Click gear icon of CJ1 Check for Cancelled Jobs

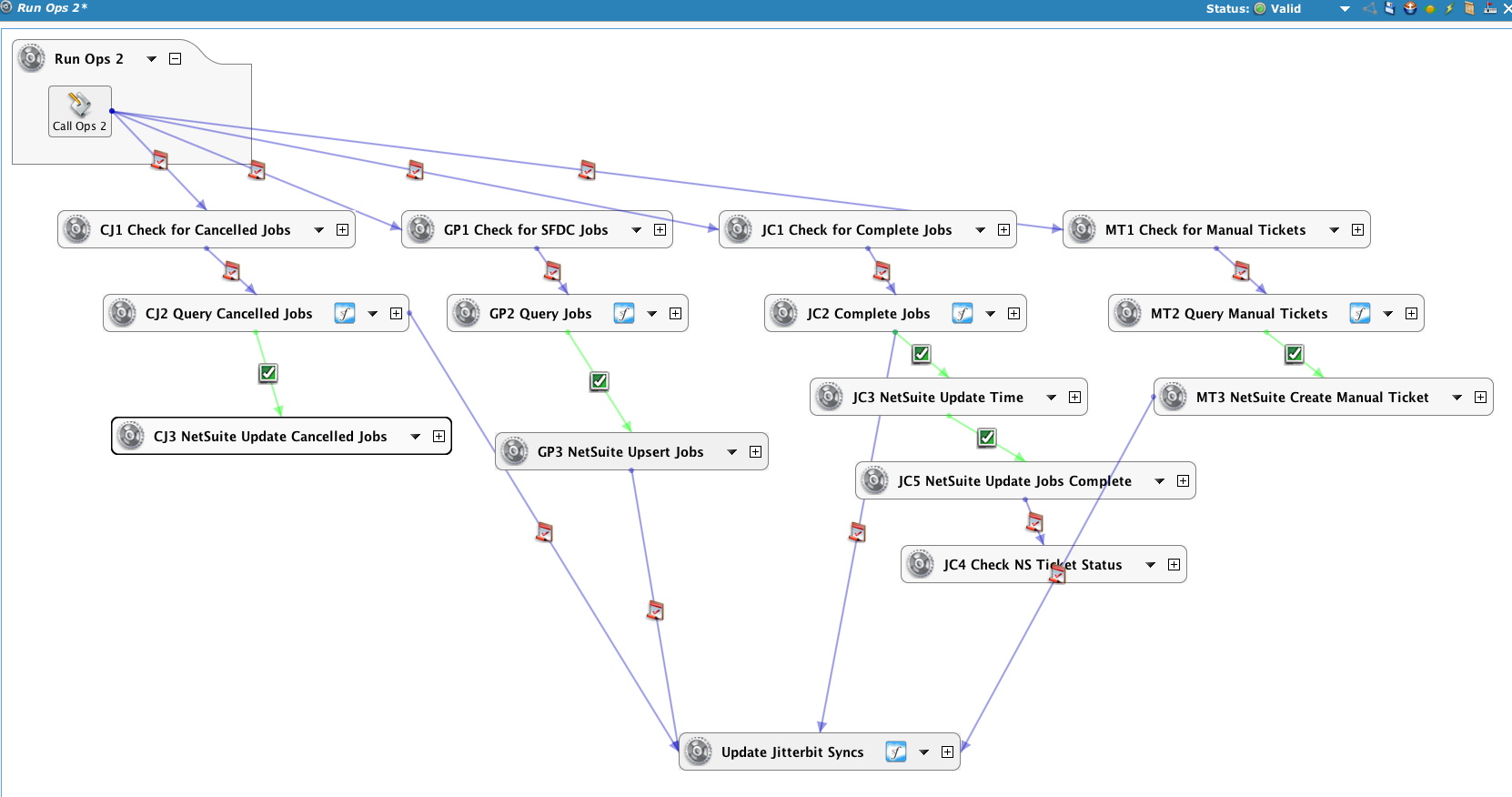tap(77, 229)
